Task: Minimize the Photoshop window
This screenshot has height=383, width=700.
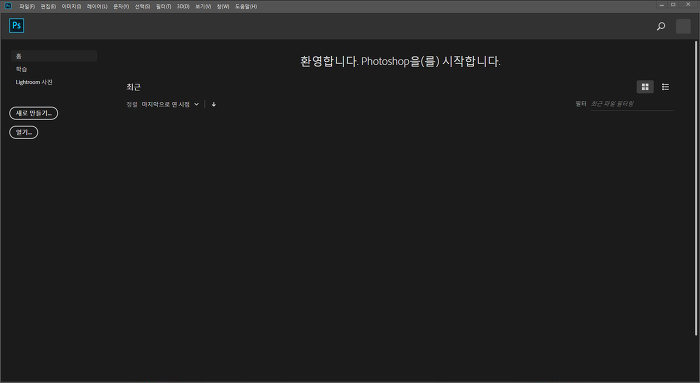Action: click(662, 5)
